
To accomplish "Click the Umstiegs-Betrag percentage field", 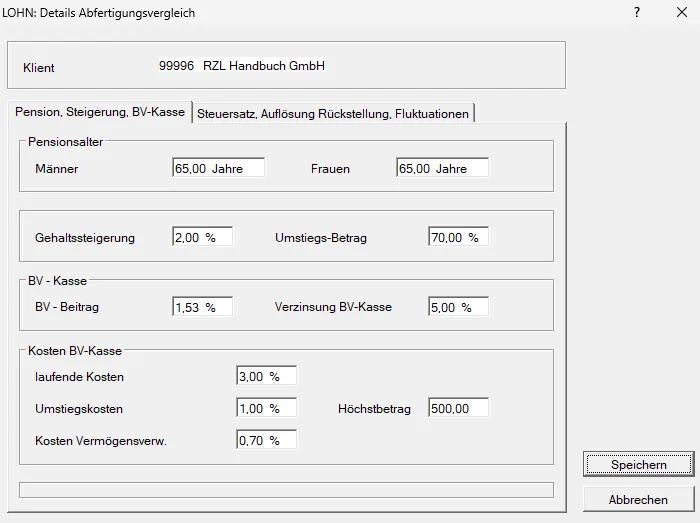I will 458,237.
